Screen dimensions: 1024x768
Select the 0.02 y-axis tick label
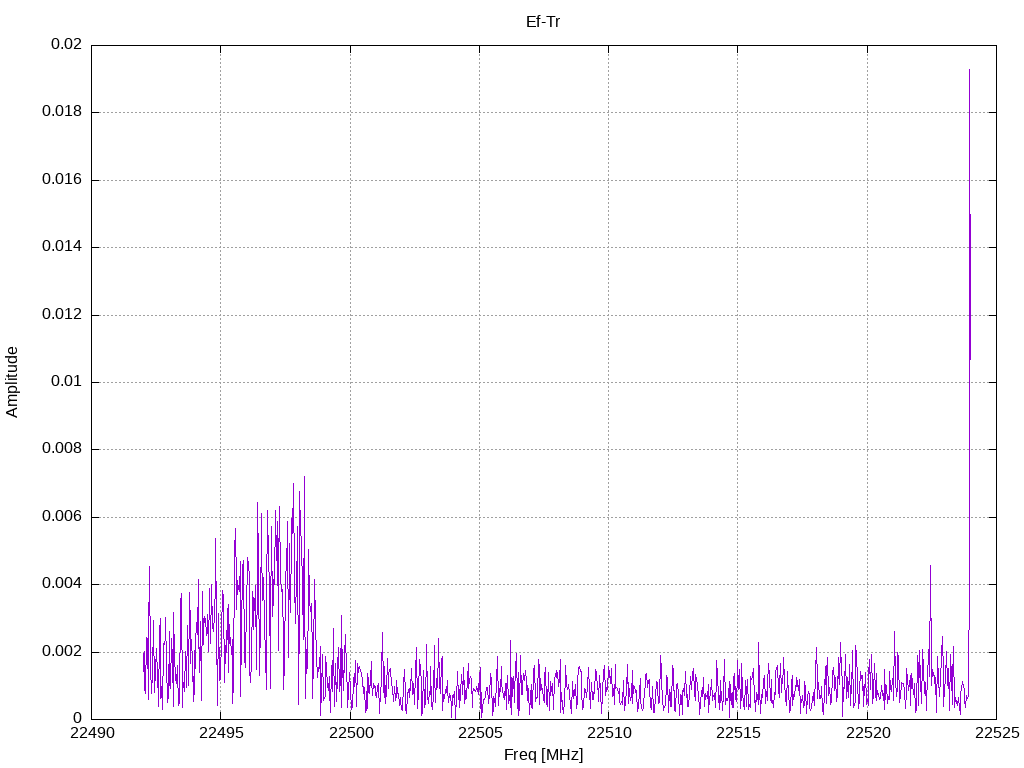[x=65, y=45]
